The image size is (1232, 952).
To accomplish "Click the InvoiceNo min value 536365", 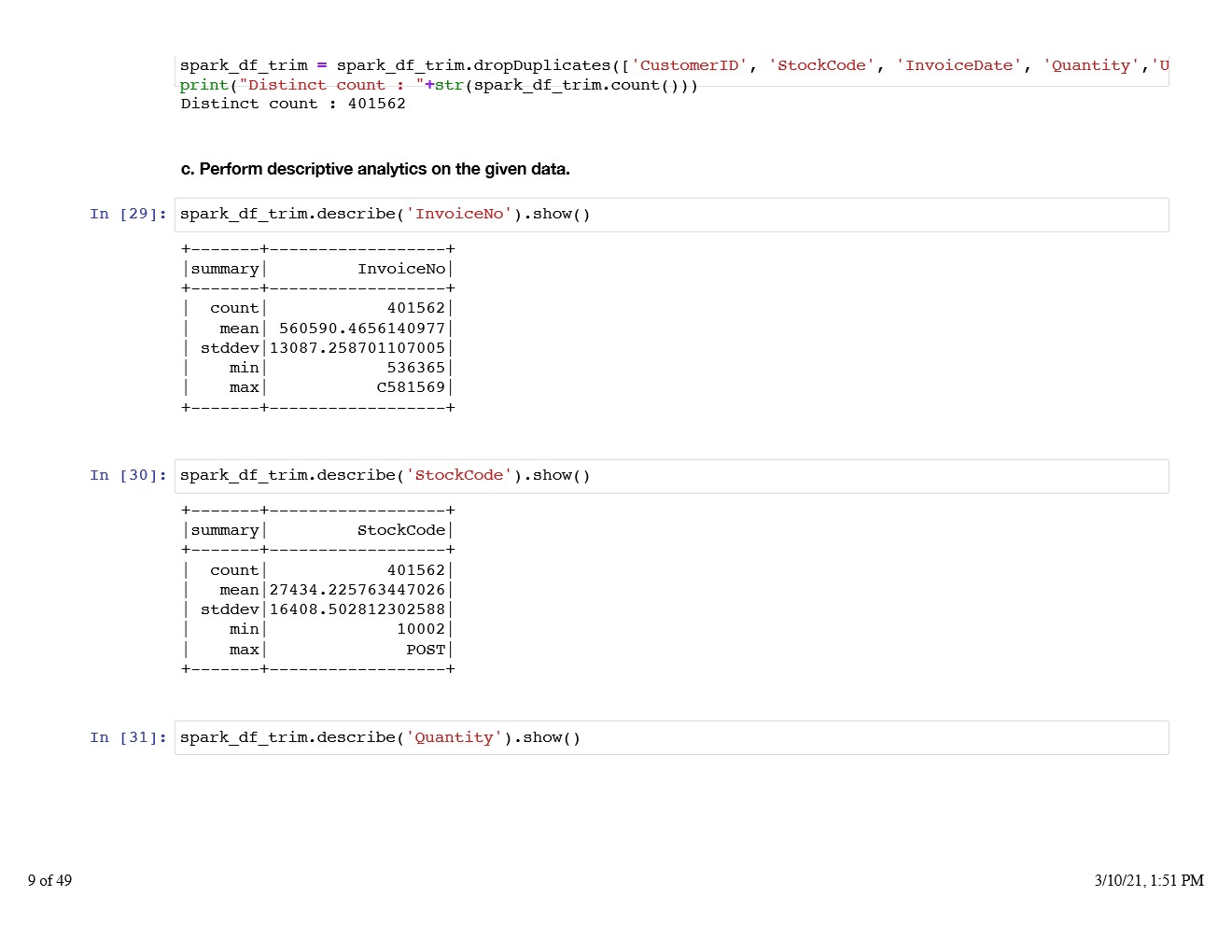I will point(416,368).
